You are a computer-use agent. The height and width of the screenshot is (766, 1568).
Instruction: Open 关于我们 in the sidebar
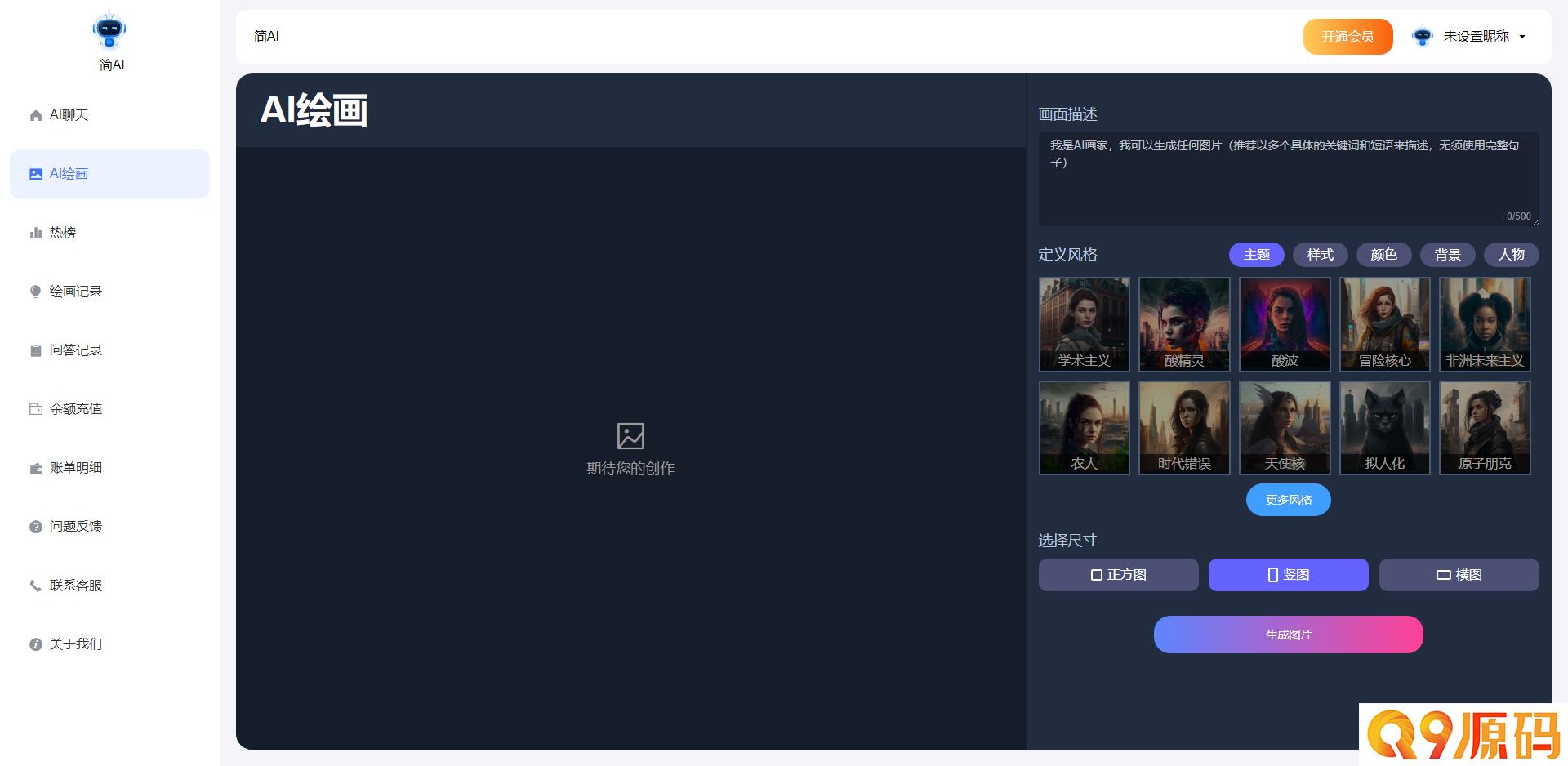click(x=109, y=644)
